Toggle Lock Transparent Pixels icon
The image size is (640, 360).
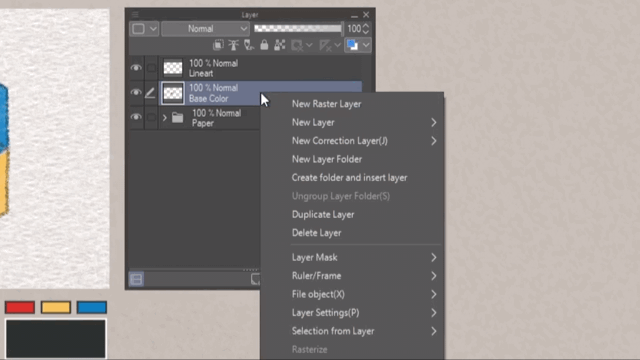280,45
